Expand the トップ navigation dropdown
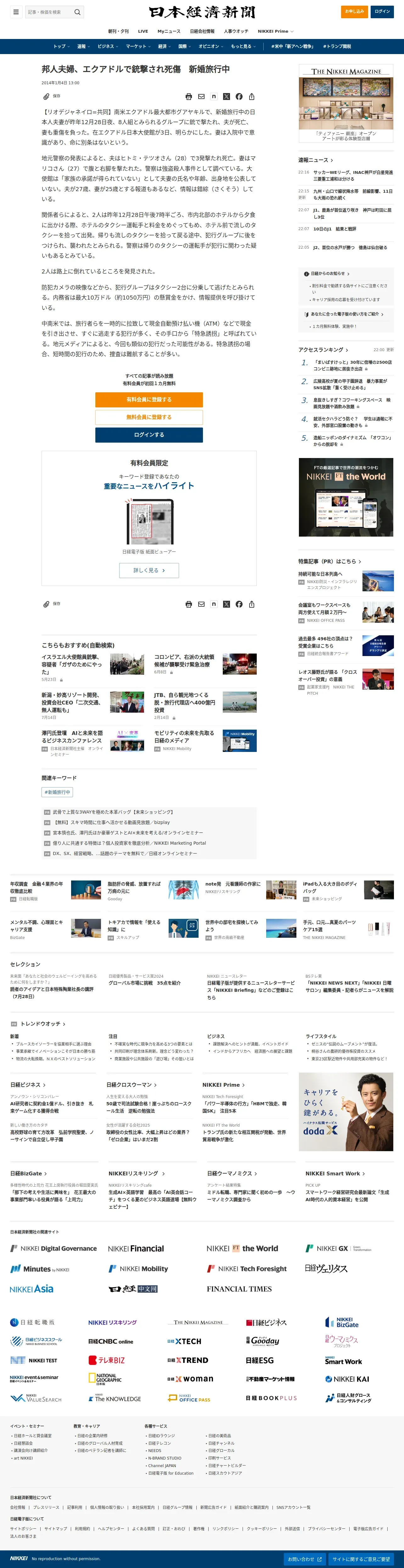 point(62,46)
